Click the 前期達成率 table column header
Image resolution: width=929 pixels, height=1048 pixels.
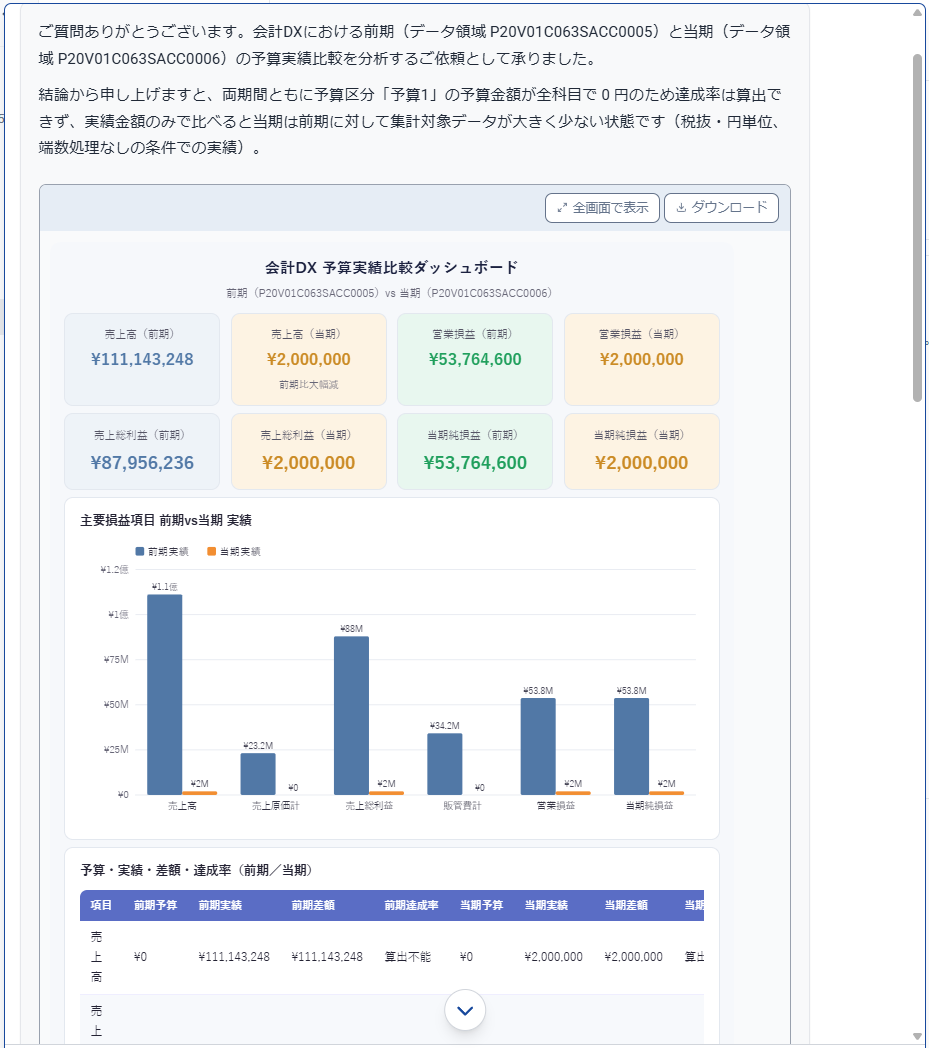pos(411,905)
